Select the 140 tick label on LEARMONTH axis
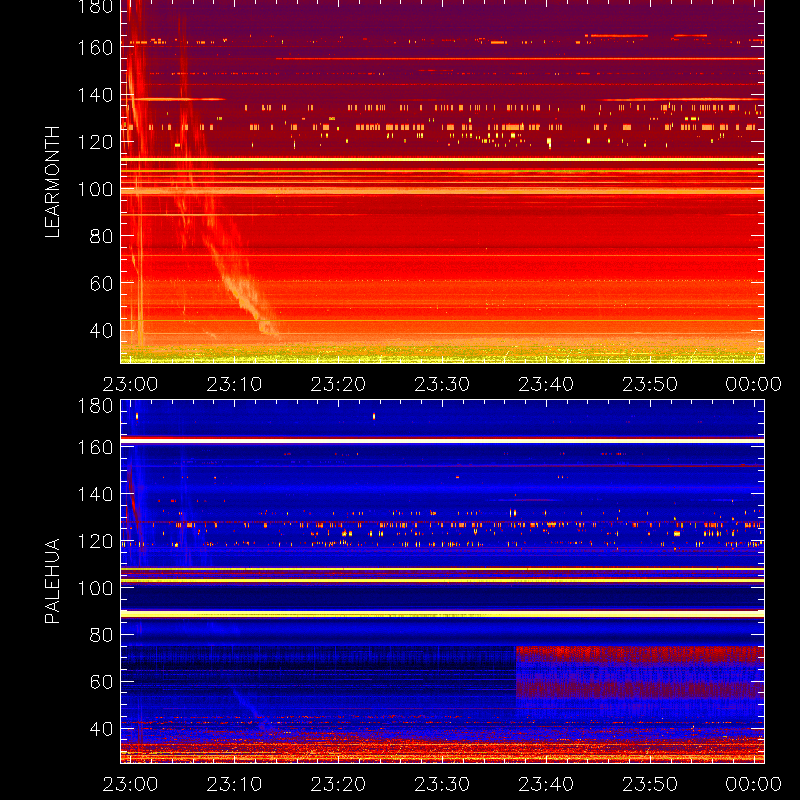 [95, 95]
